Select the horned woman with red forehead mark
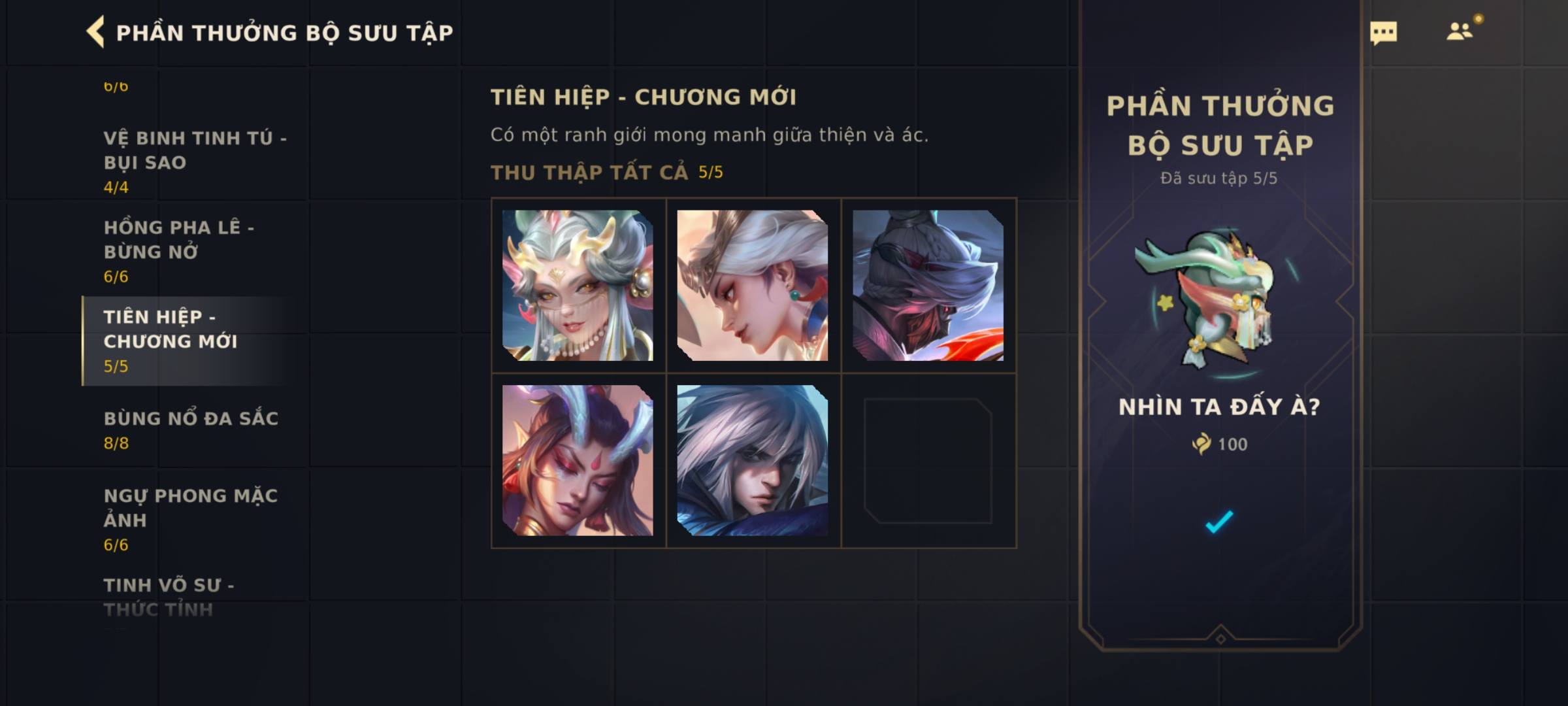 coord(578,460)
